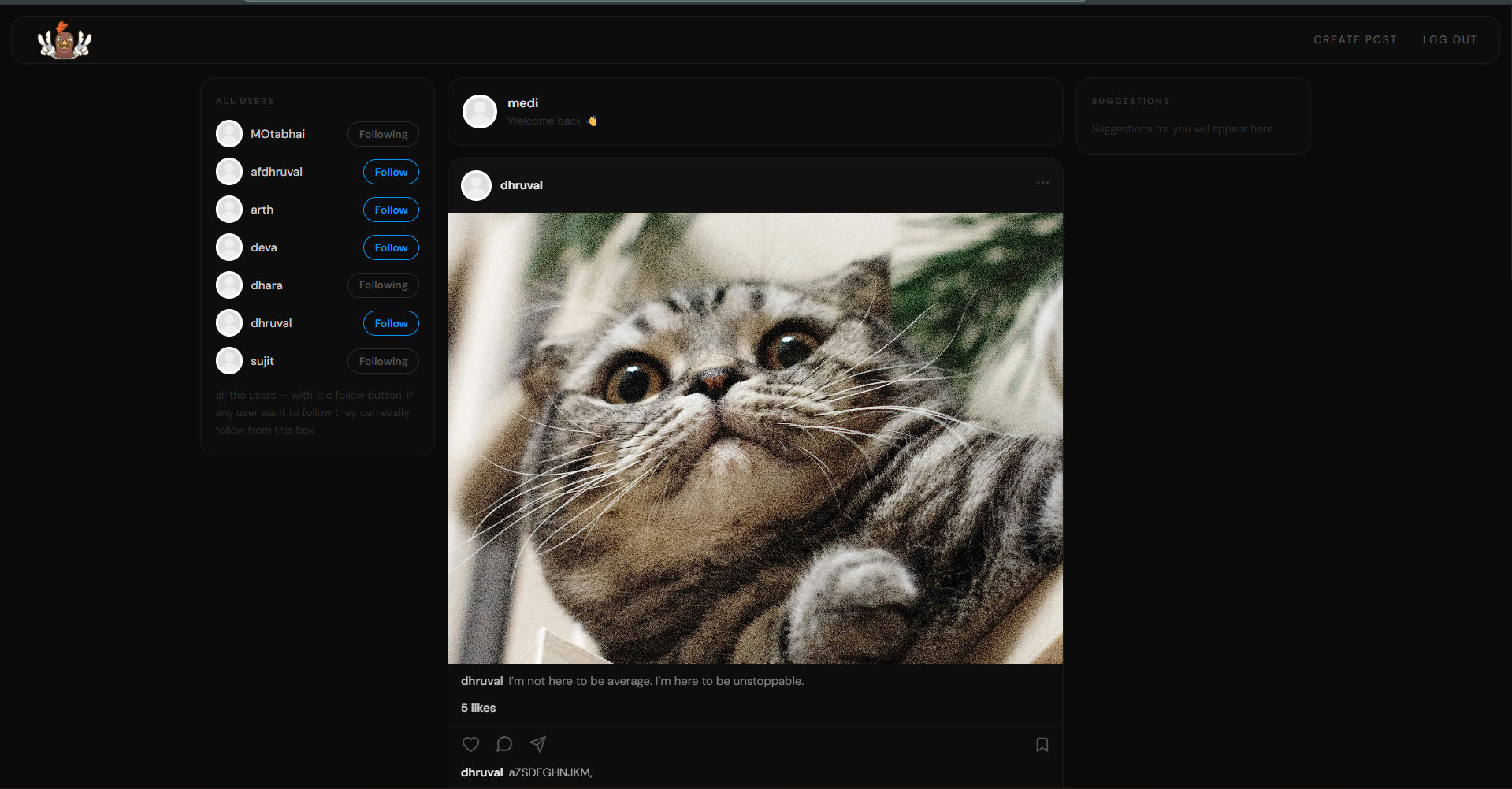1512x789 pixels.
Task: Click medi's profile avatar
Action: (x=480, y=111)
